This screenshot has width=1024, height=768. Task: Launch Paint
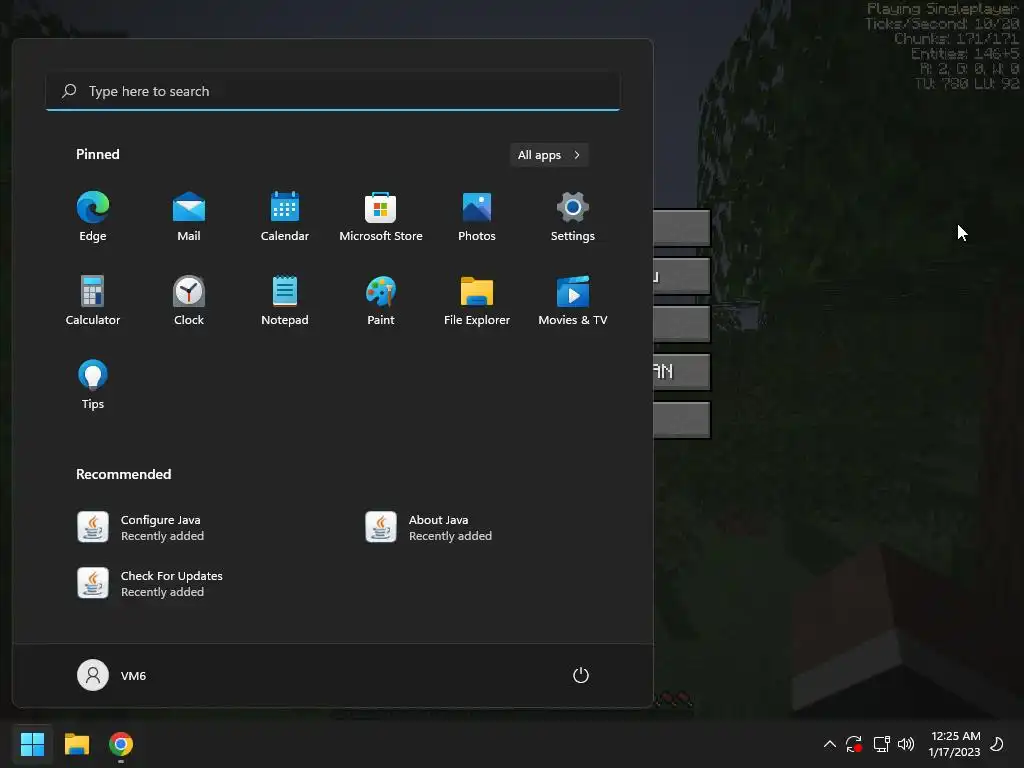point(381,300)
